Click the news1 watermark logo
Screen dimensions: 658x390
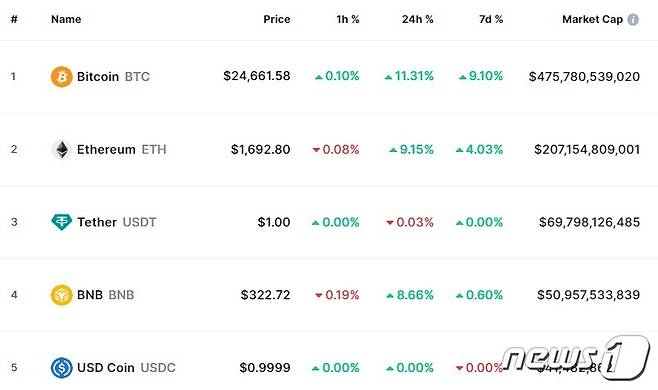576,358
